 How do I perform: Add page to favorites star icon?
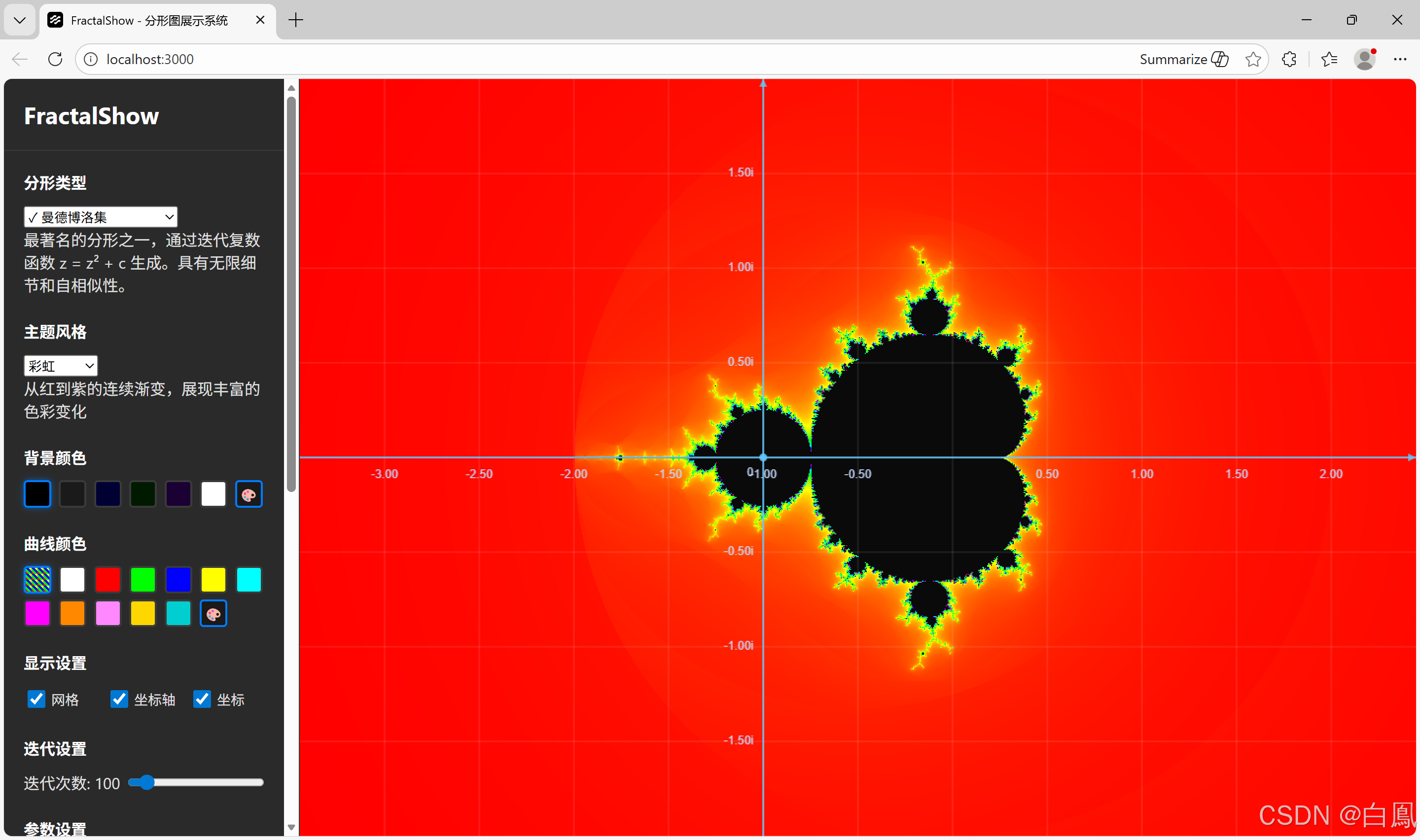point(1252,59)
